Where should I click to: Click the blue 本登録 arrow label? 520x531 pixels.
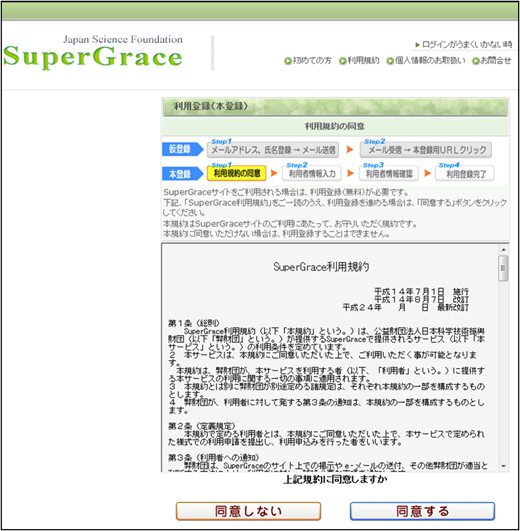point(182,174)
